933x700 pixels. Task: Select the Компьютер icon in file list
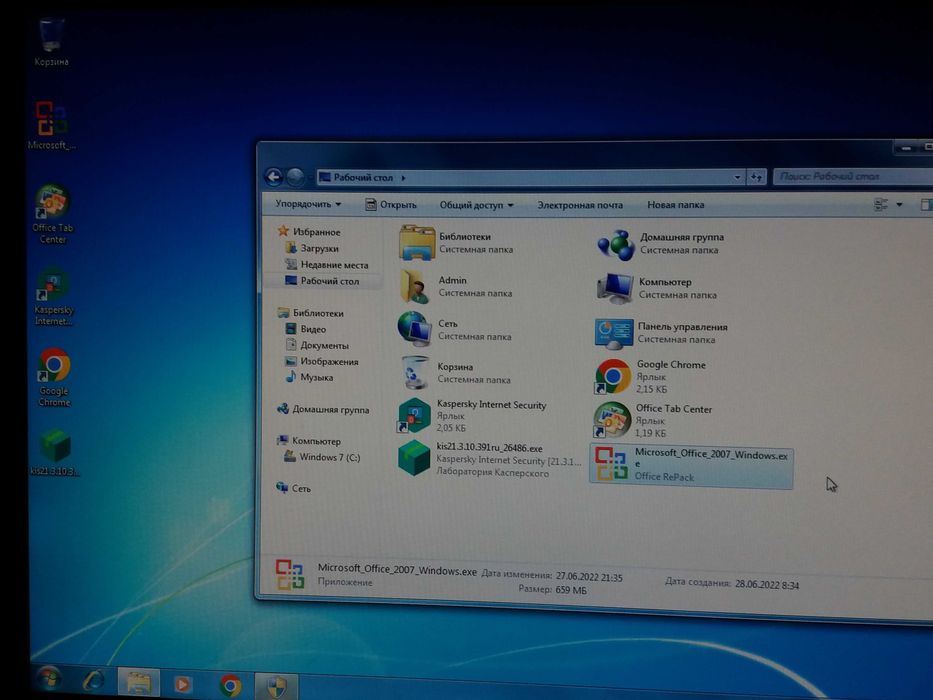pos(615,289)
